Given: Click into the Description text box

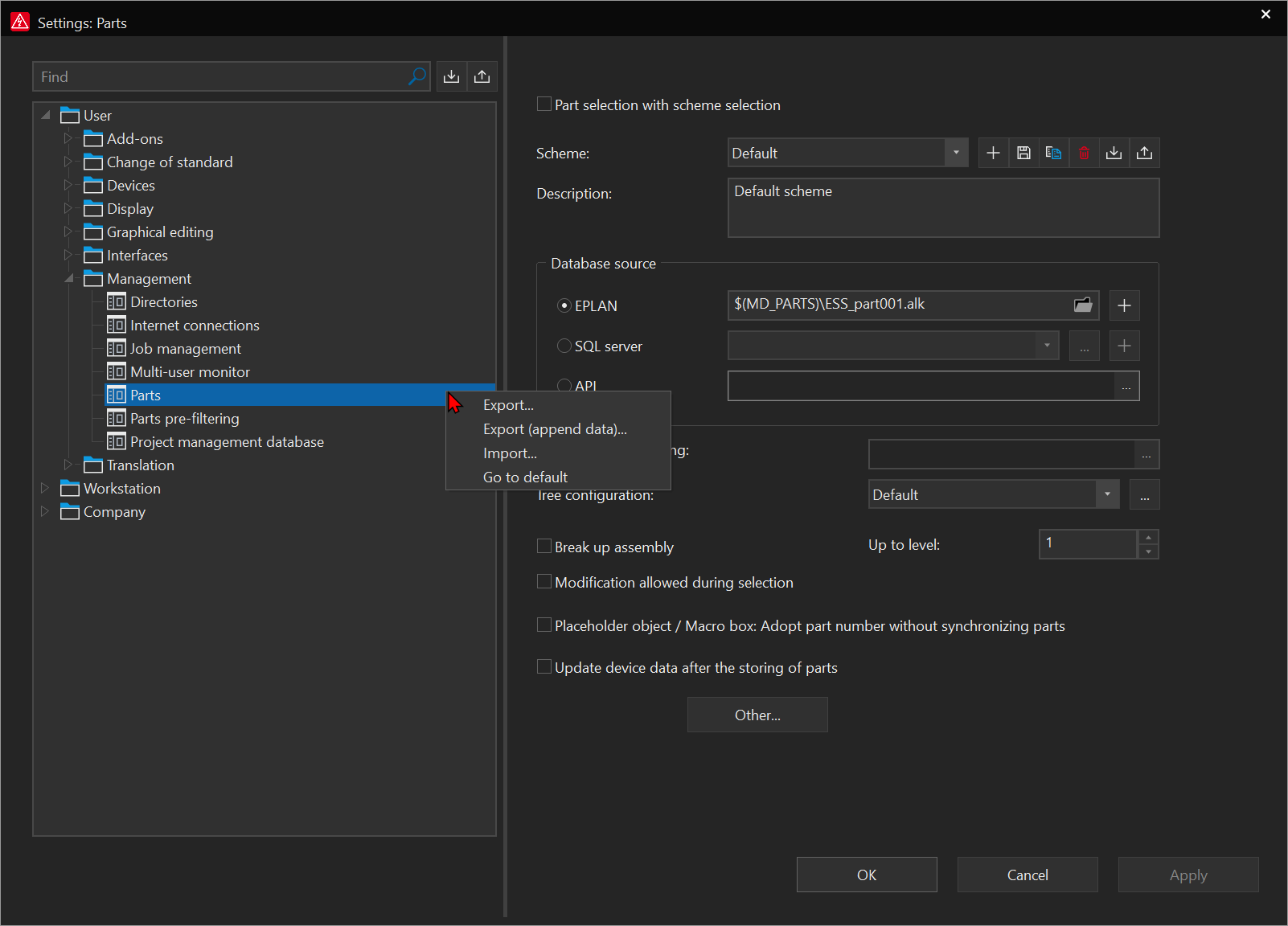Looking at the screenshot, I should click(x=943, y=208).
